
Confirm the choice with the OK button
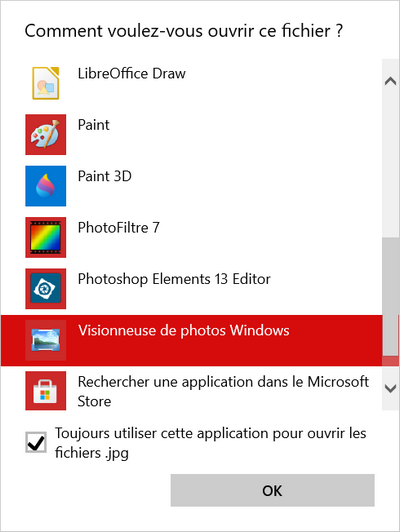[272, 490]
